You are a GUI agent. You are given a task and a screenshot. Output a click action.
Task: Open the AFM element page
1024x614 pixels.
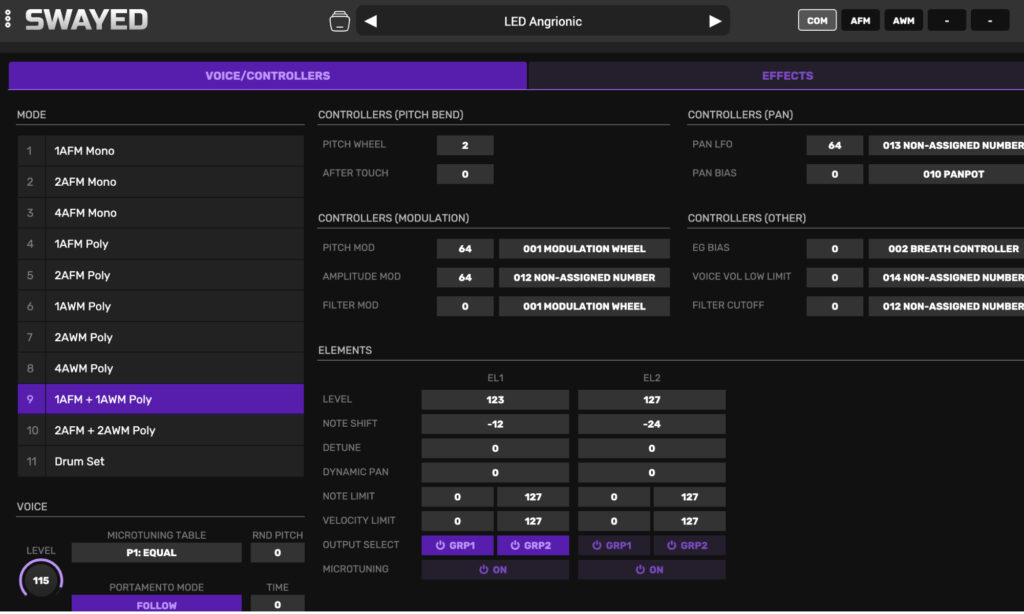coord(860,20)
